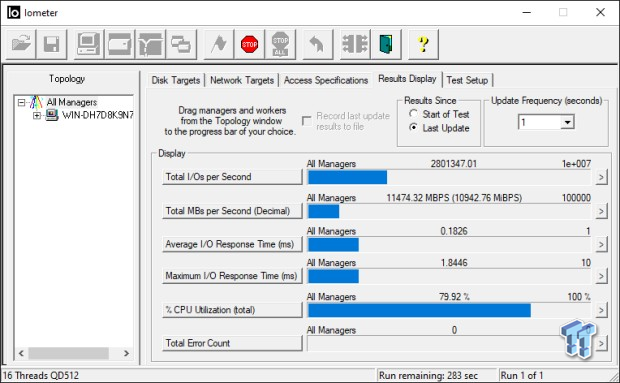Open details arrow for Total I/Os per Second
The height and width of the screenshot is (383, 620).
pos(601,177)
